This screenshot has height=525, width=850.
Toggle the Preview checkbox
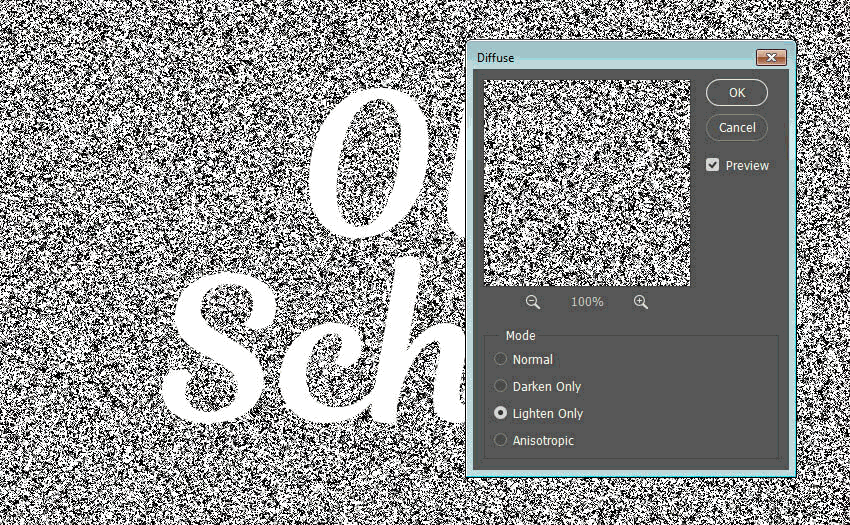point(713,165)
